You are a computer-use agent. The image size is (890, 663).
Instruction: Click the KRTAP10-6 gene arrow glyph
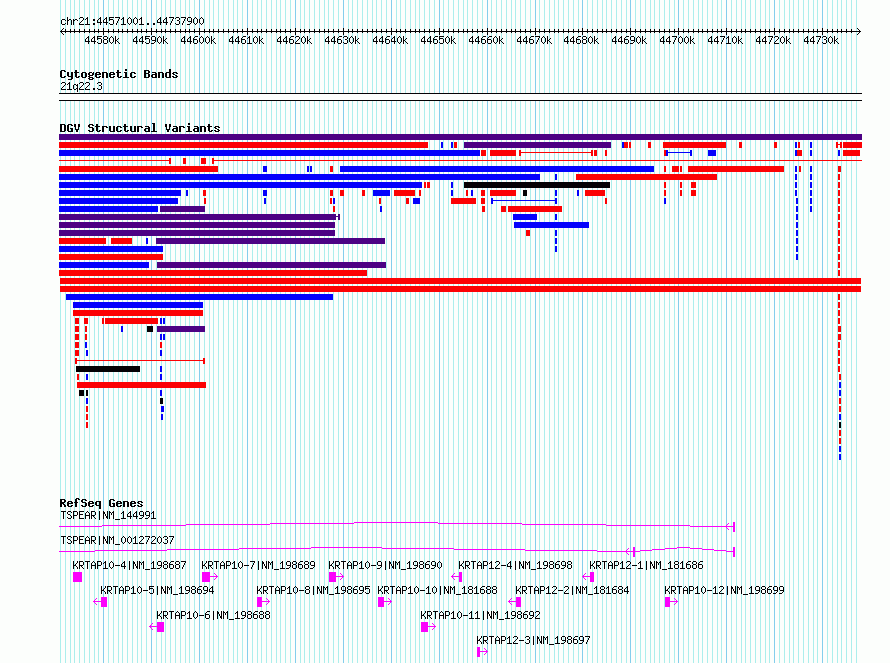(157, 627)
